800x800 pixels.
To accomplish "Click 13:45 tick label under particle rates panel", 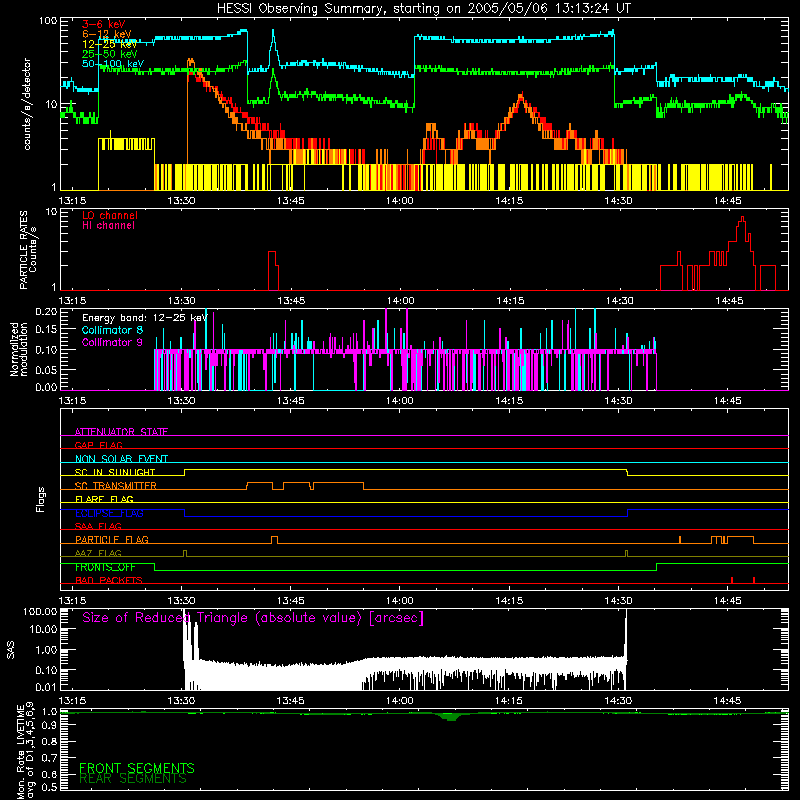I will [x=291, y=301].
